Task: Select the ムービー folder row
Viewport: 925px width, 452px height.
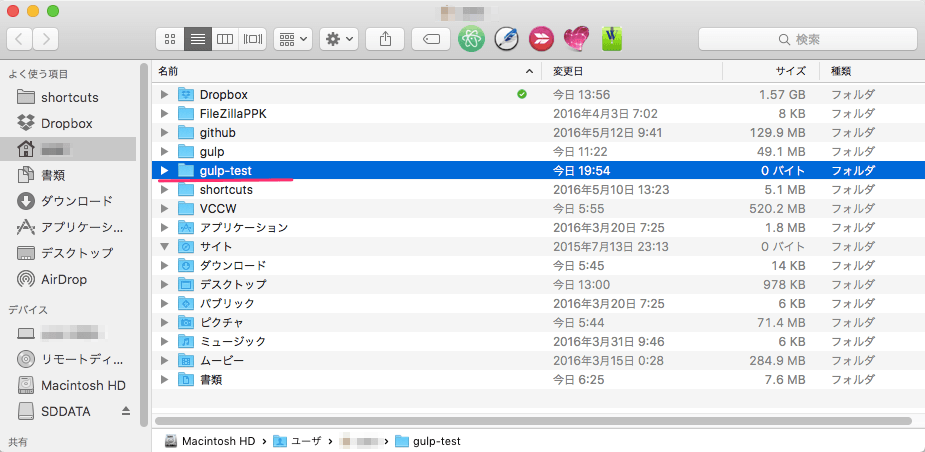Action: pos(538,361)
